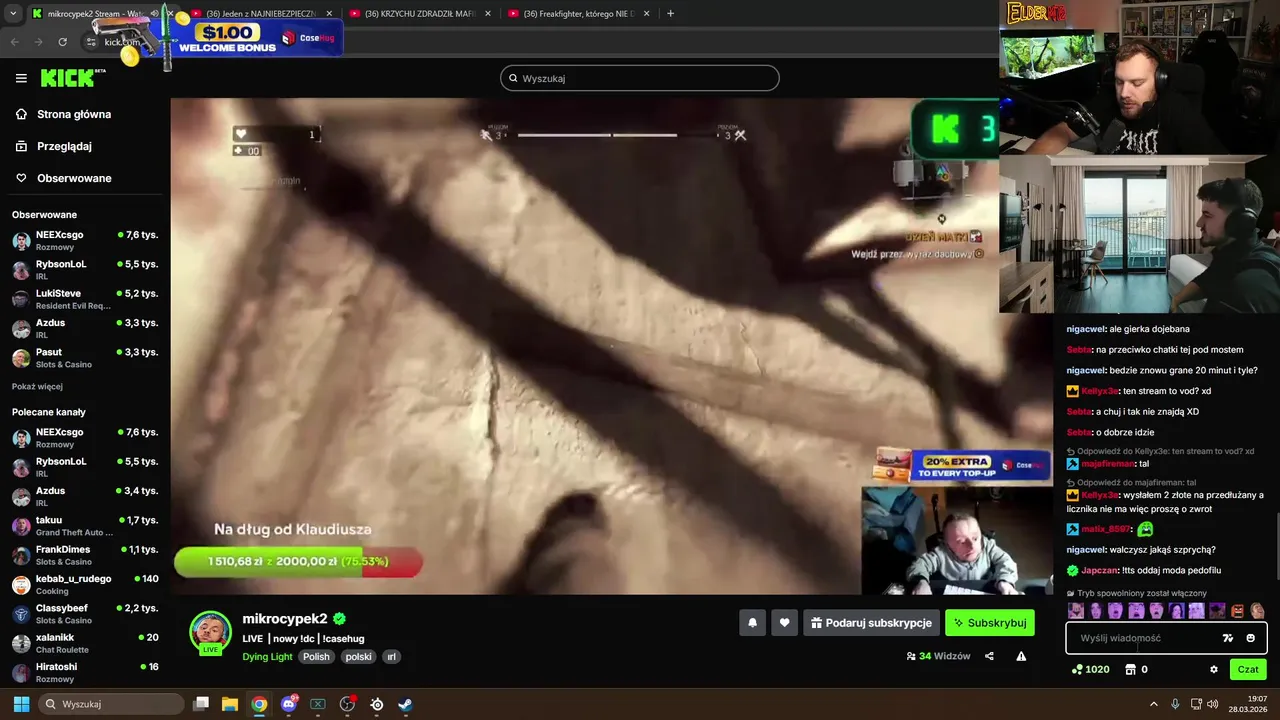Open the LukiSteve channel

(x=85, y=299)
